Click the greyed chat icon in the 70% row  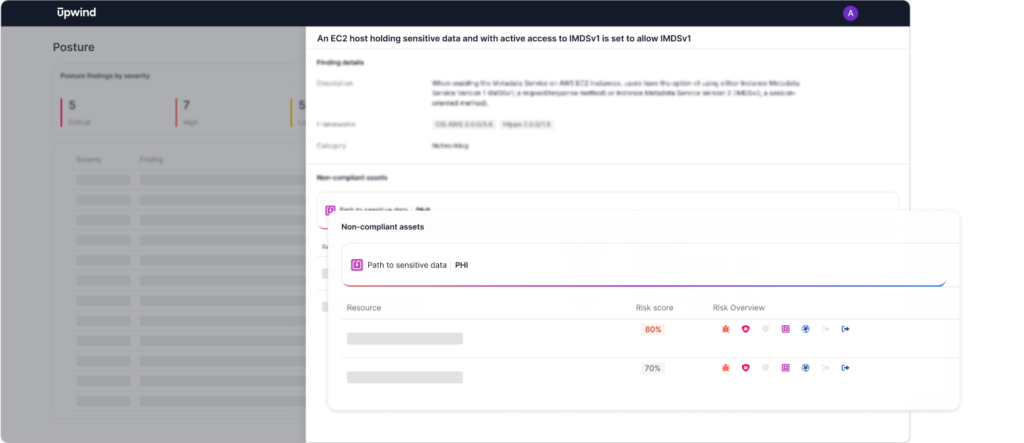tap(765, 369)
